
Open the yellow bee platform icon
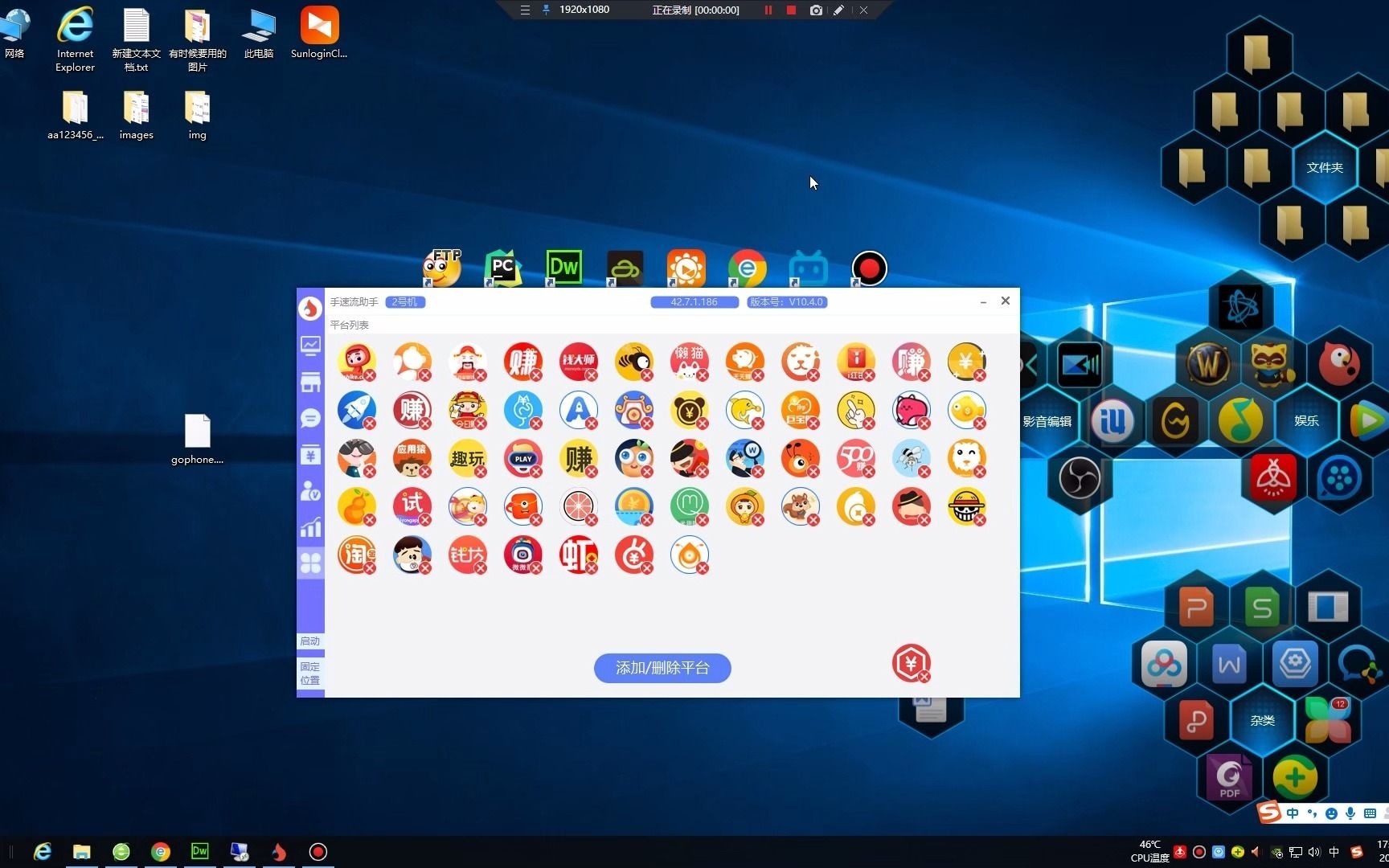(634, 362)
